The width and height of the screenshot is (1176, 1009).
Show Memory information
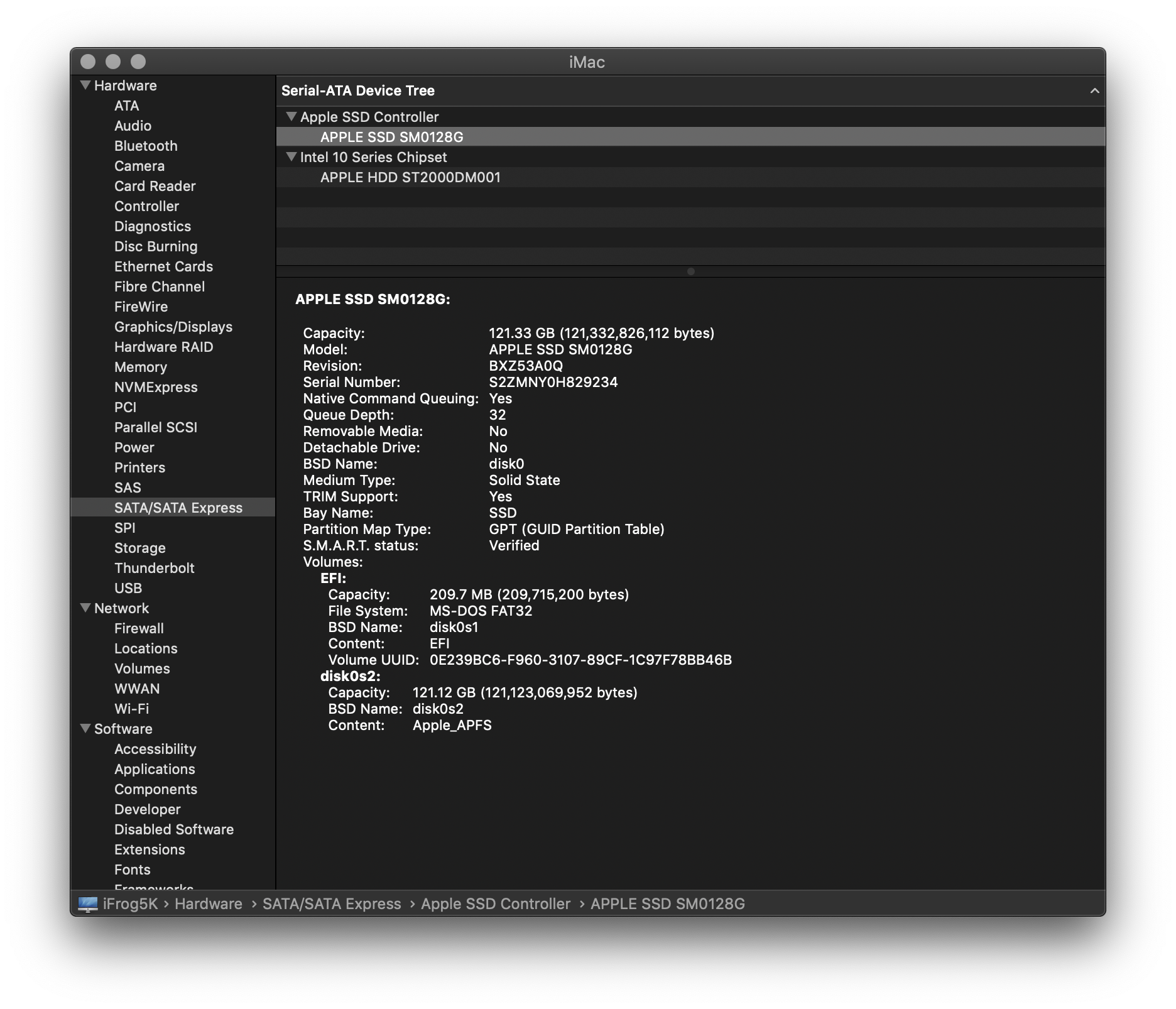(141, 367)
